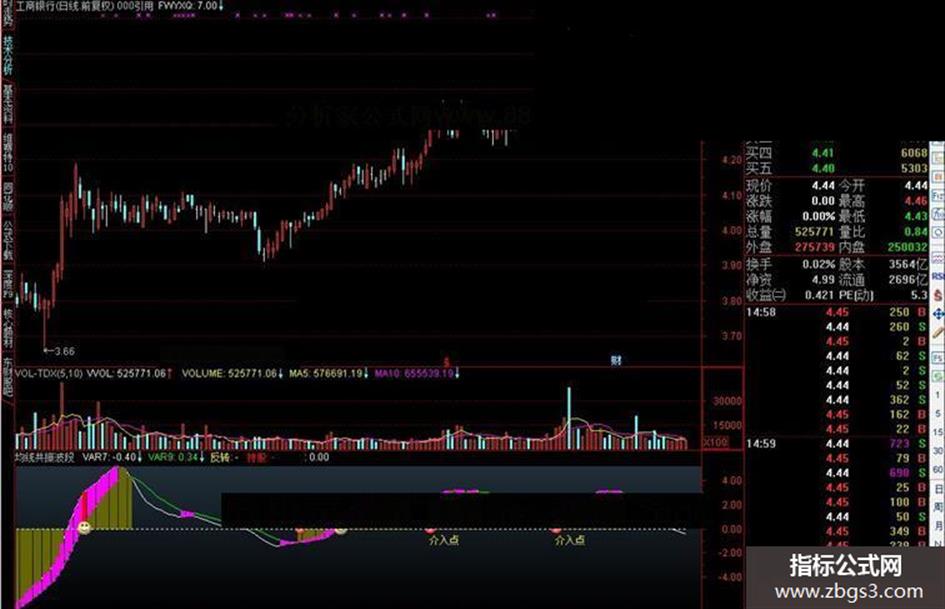Viewport: 945px width, 609px height.
Task: Open the 基本资料 sidebar tab
Action: 8,104
